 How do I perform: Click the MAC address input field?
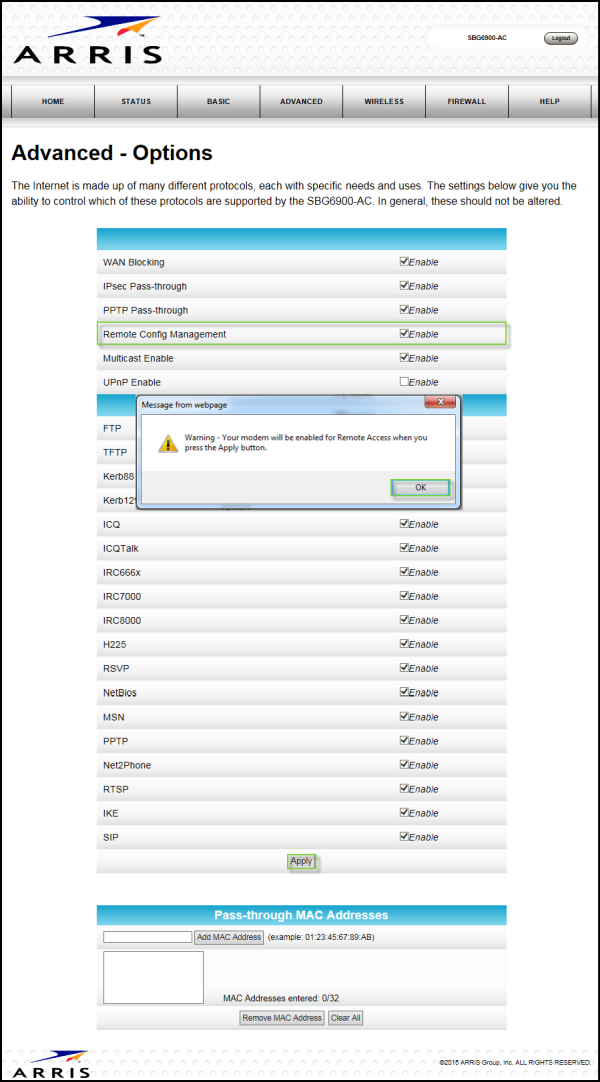pyautogui.click(x=147, y=937)
